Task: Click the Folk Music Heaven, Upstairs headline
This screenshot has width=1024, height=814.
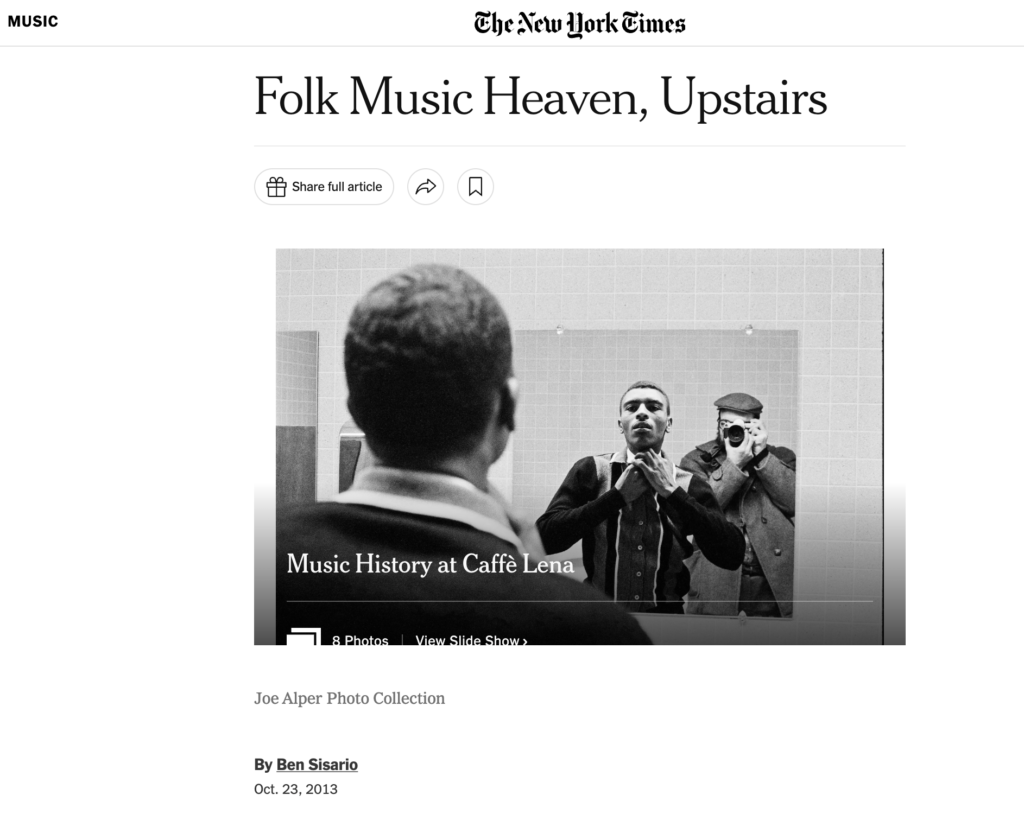Action: click(x=541, y=97)
